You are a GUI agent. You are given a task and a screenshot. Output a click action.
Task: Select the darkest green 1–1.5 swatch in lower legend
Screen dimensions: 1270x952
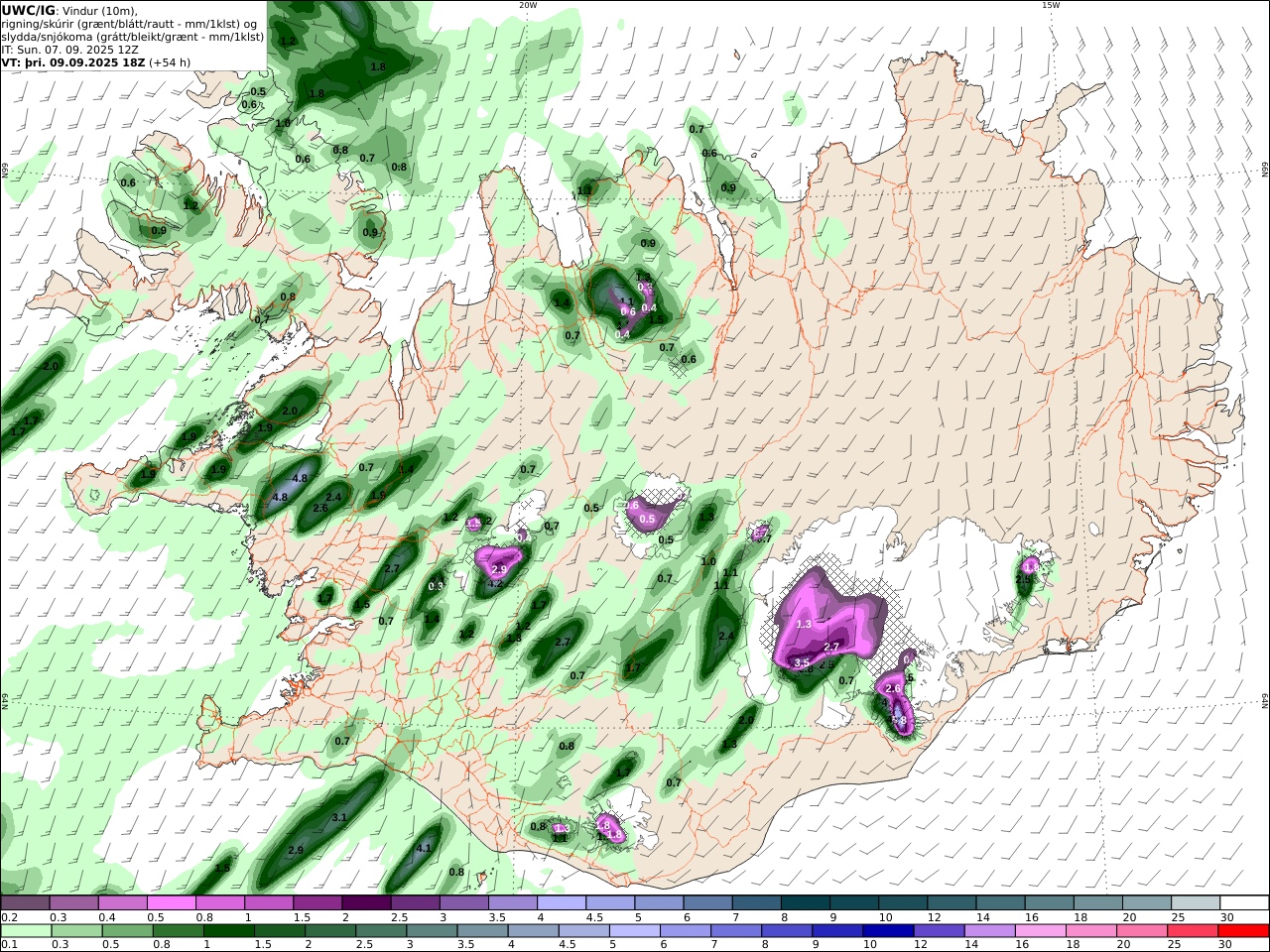click(x=229, y=930)
